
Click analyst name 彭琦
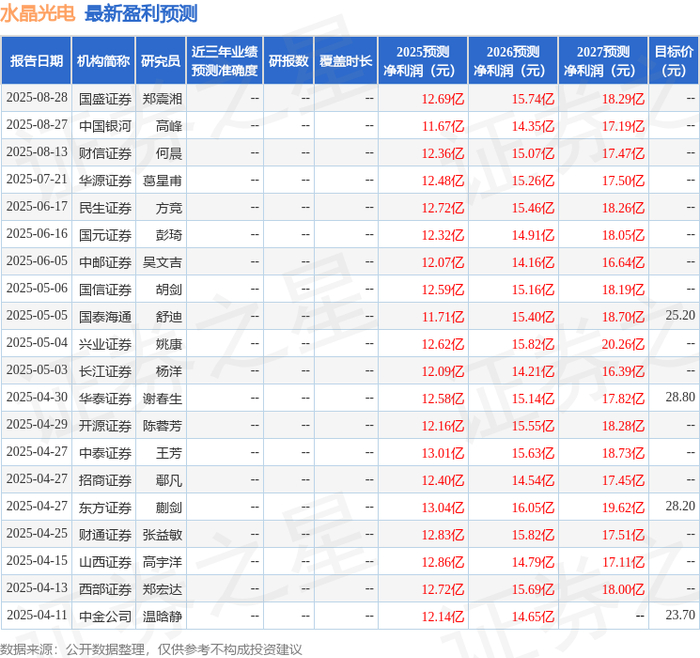(x=169, y=235)
